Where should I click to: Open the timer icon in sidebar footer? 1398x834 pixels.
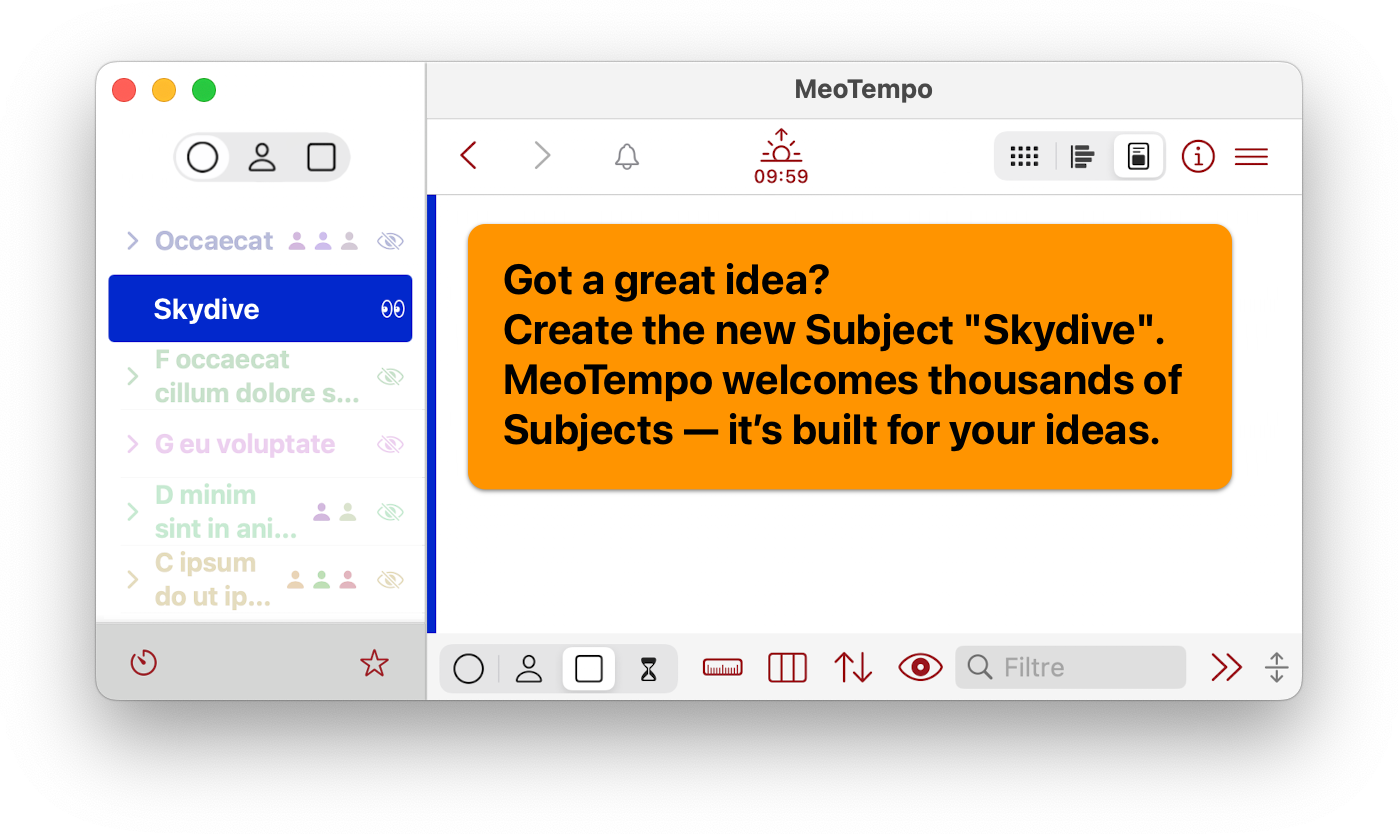click(144, 663)
